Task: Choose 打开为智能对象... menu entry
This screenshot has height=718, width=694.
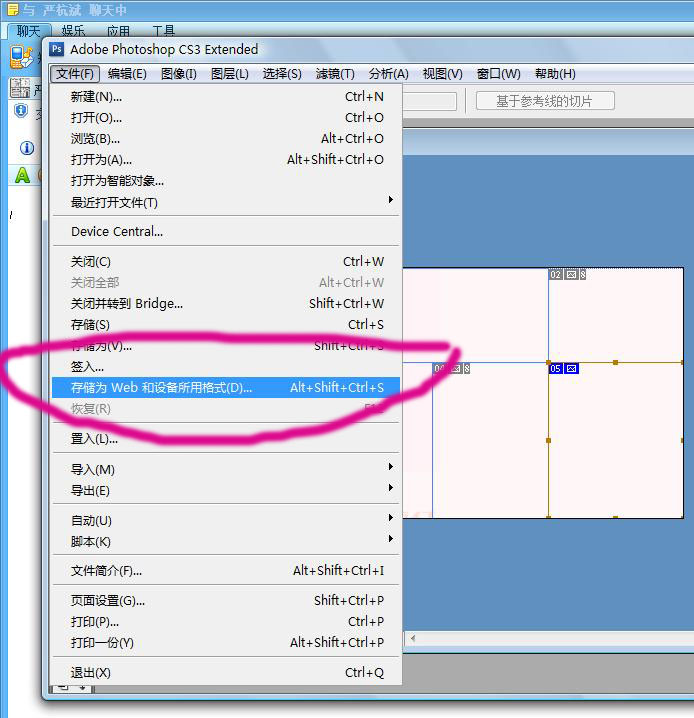Action: (x=226, y=180)
